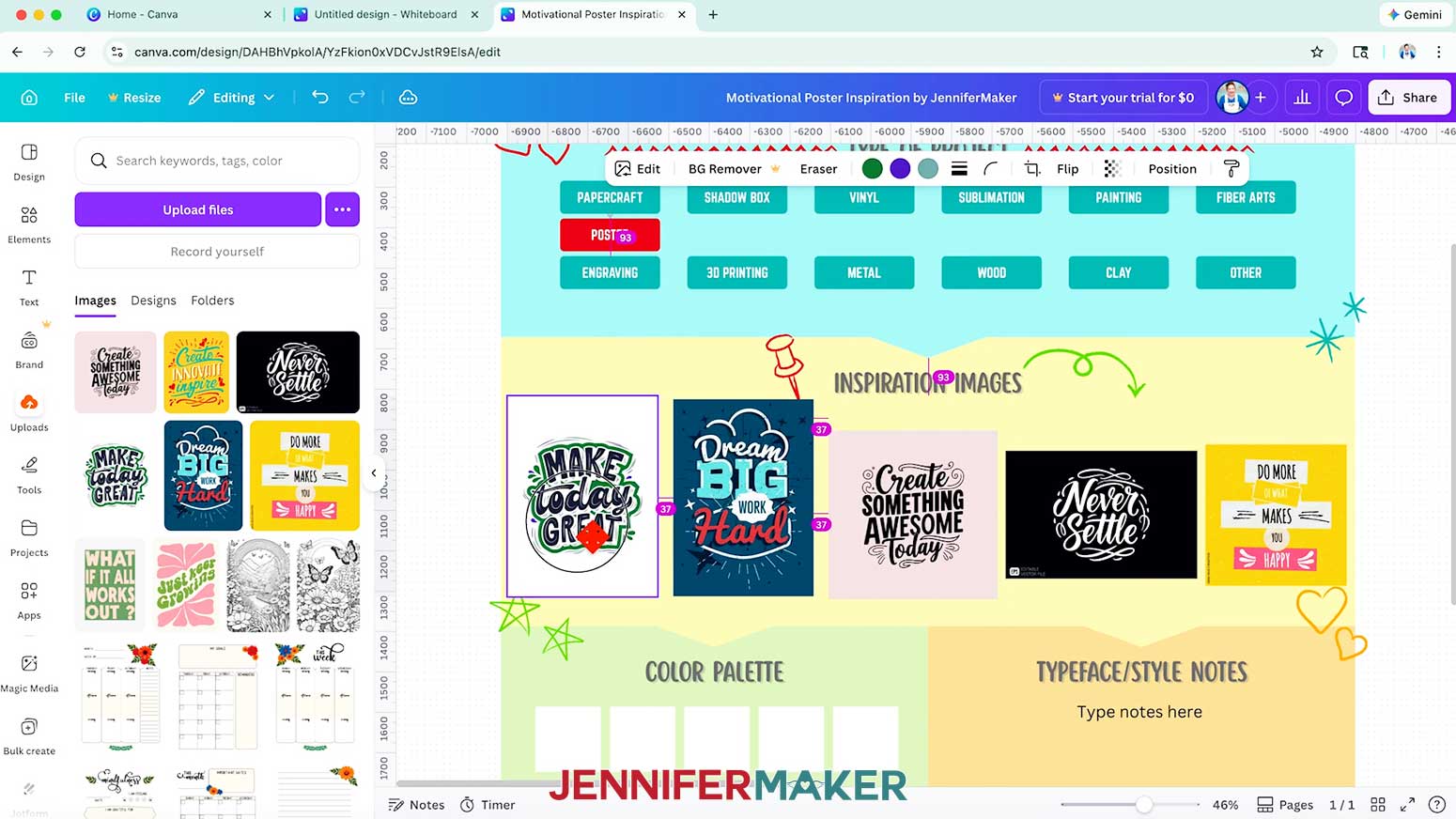Open the Design panel in sidebar
The image size is (1456, 819).
coord(29,162)
